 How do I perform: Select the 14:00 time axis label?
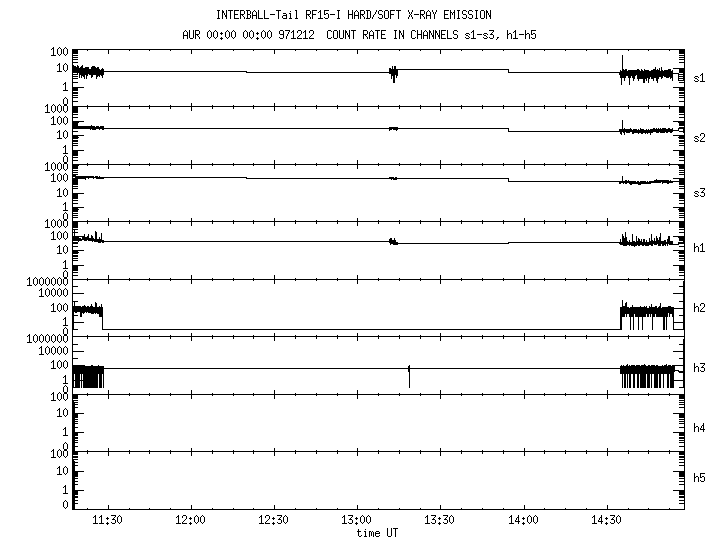pos(522,521)
